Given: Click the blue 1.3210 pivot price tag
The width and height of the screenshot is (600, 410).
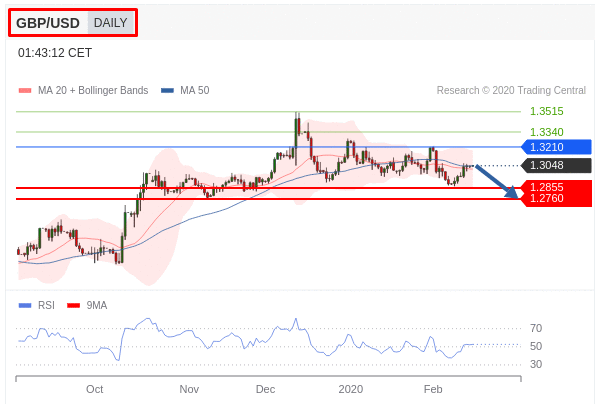Looking at the screenshot, I should click(x=557, y=147).
